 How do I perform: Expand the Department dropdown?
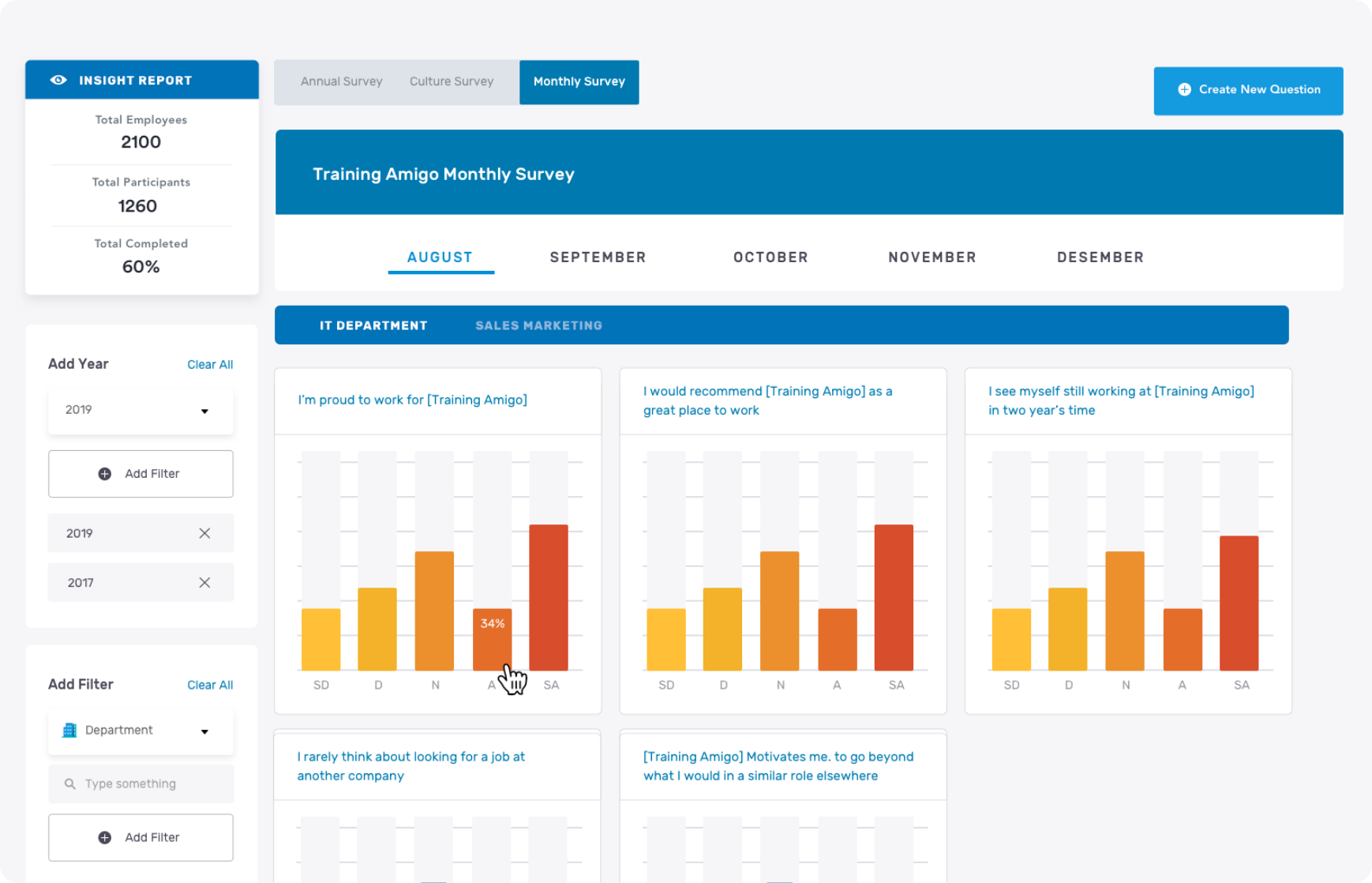pos(141,731)
